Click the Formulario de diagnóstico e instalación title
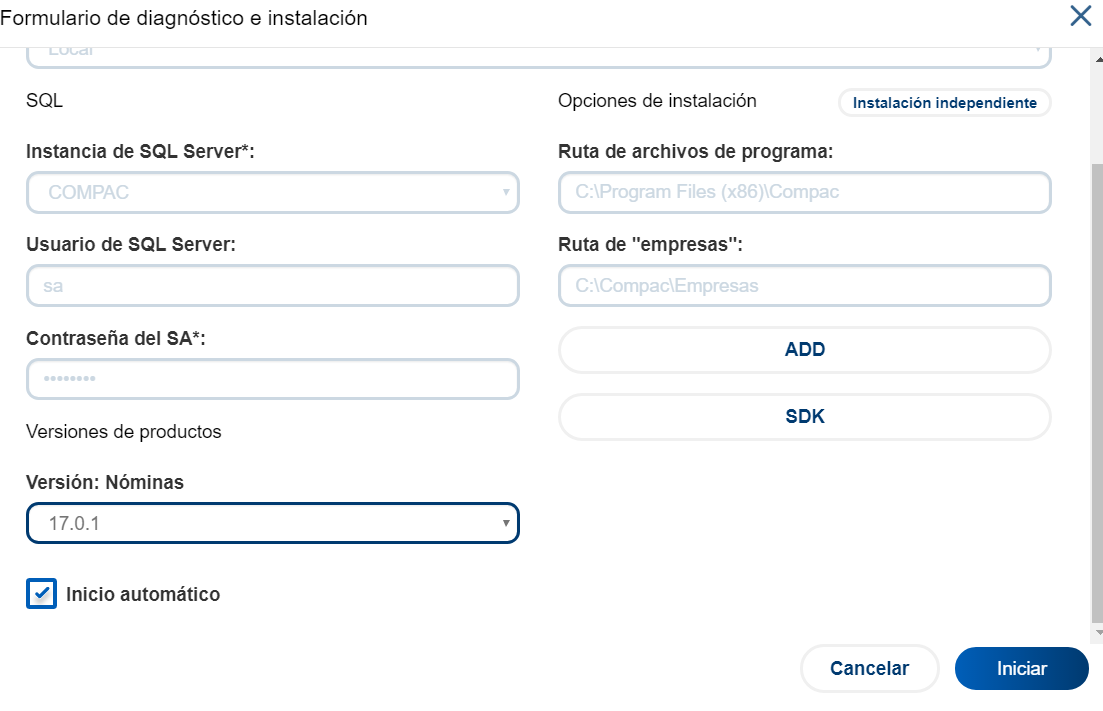1103x711 pixels. click(x=184, y=18)
